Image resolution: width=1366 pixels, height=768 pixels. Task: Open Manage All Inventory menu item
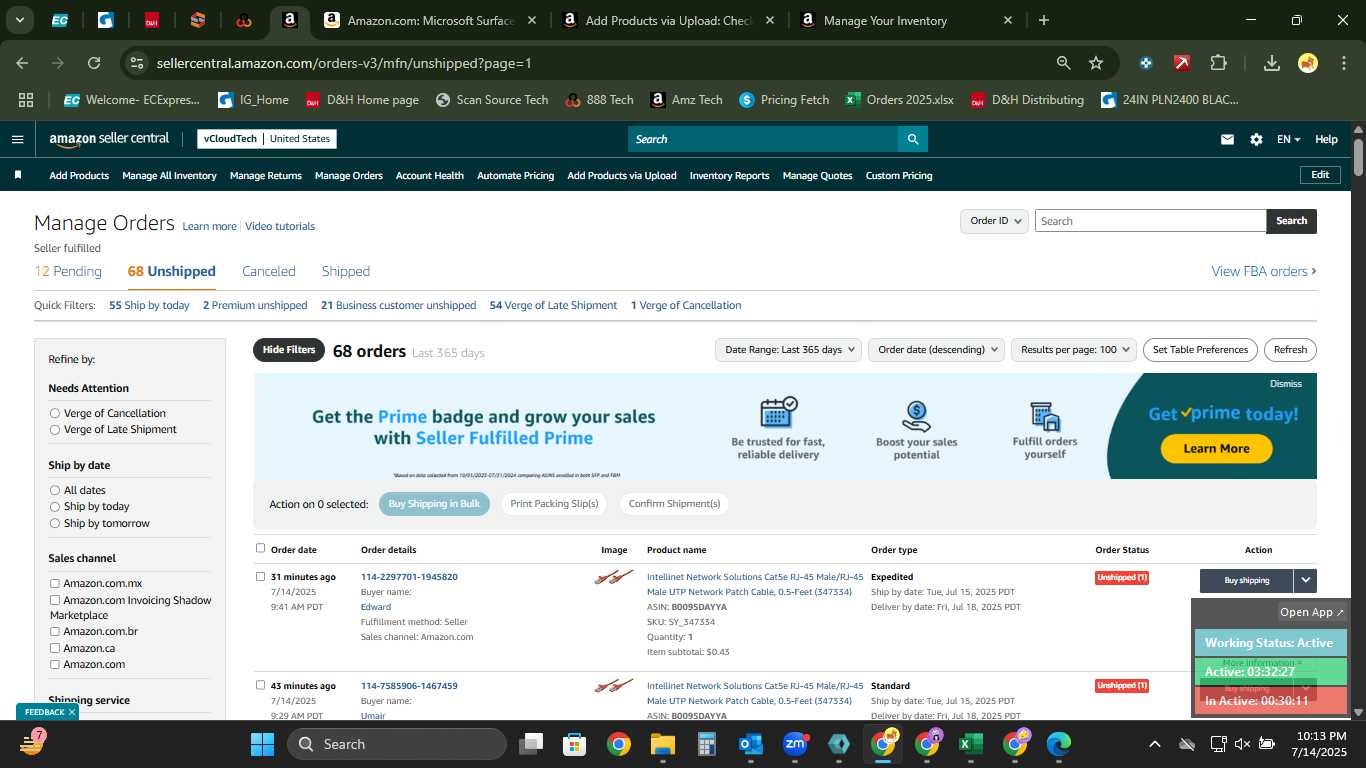[x=169, y=175]
